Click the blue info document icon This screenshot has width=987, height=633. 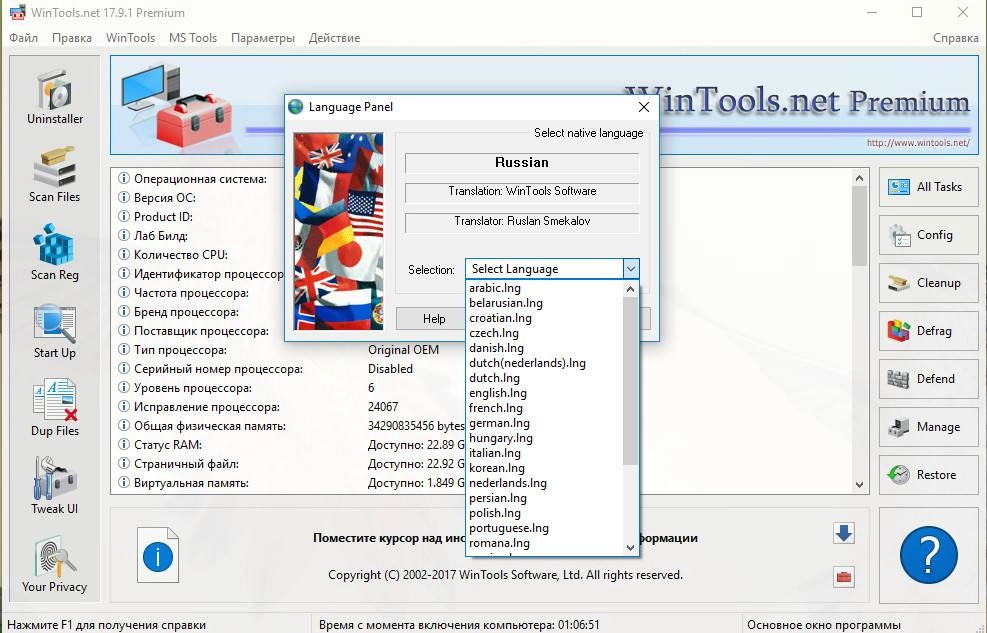click(157, 555)
